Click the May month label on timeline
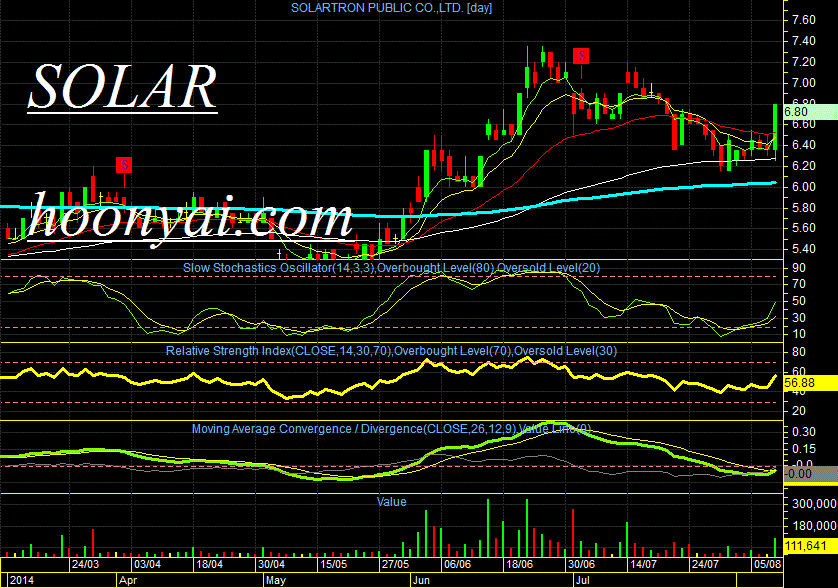 pyautogui.click(x=276, y=581)
